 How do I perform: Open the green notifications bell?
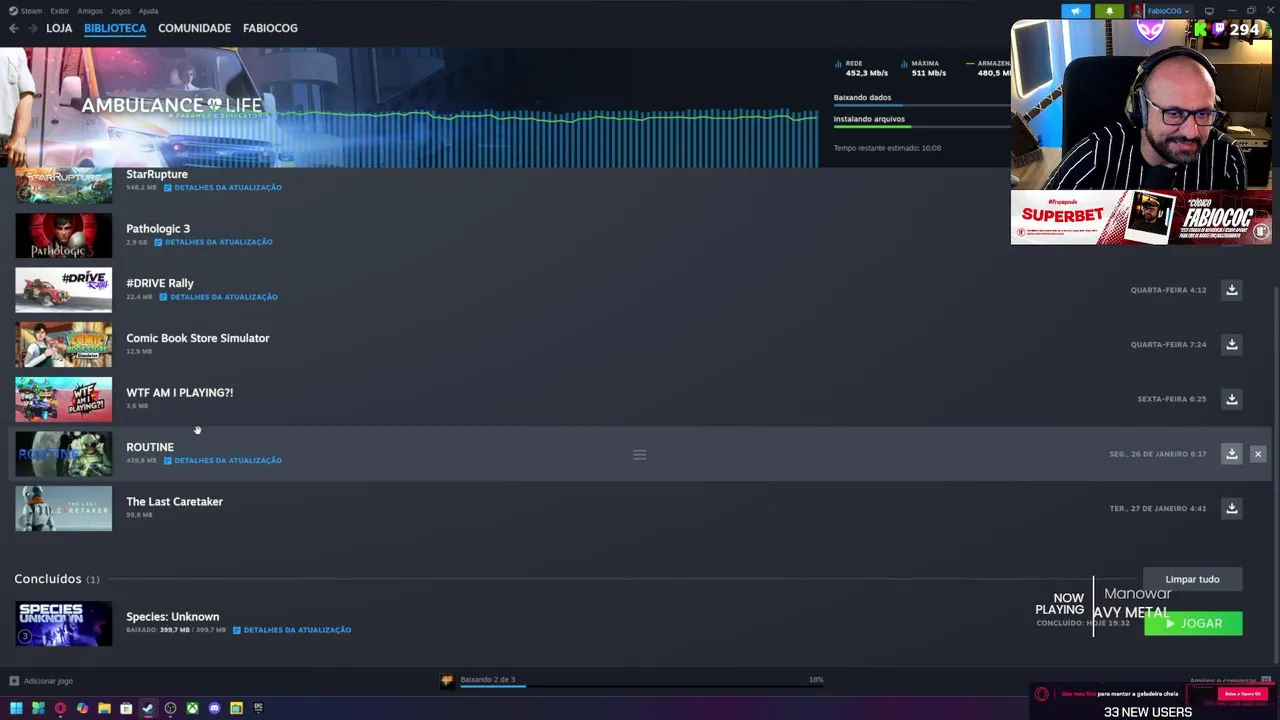pos(1109,11)
